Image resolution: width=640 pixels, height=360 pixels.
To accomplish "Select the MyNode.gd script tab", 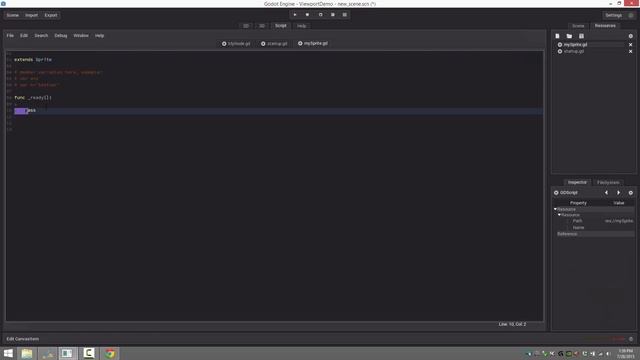I will tap(236, 44).
